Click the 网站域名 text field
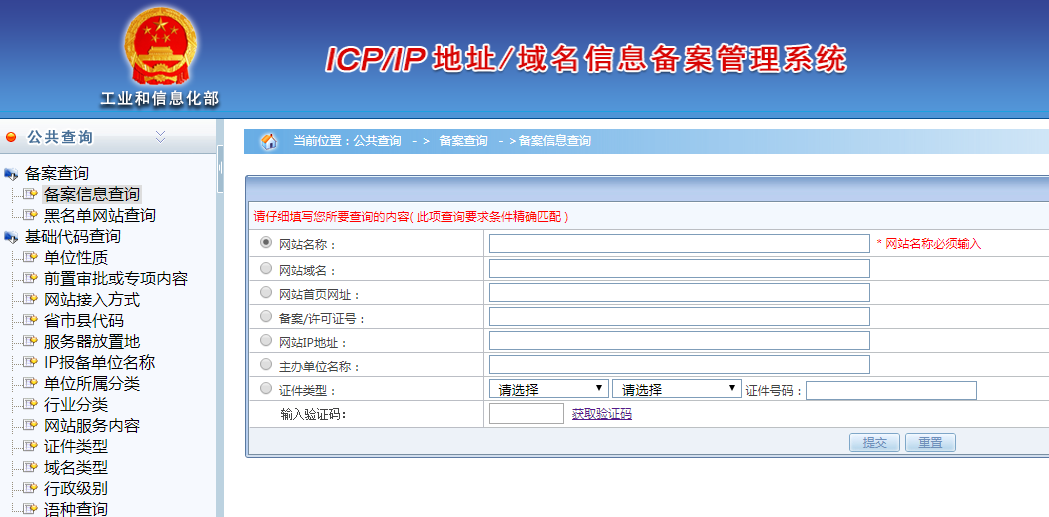This screenshot has height=517, width=1049. [x=679, y=268]
